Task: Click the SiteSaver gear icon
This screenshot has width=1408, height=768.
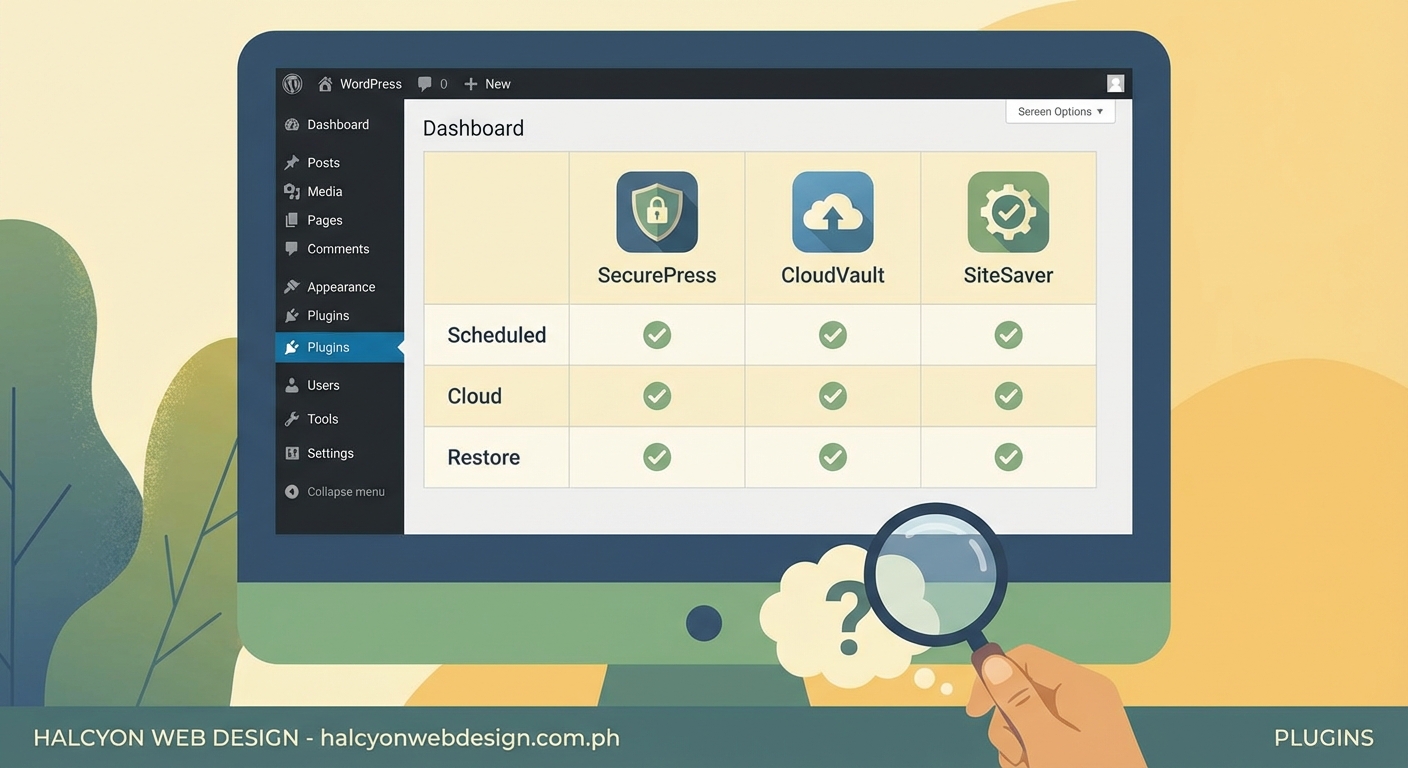Action: (1007, 211)
